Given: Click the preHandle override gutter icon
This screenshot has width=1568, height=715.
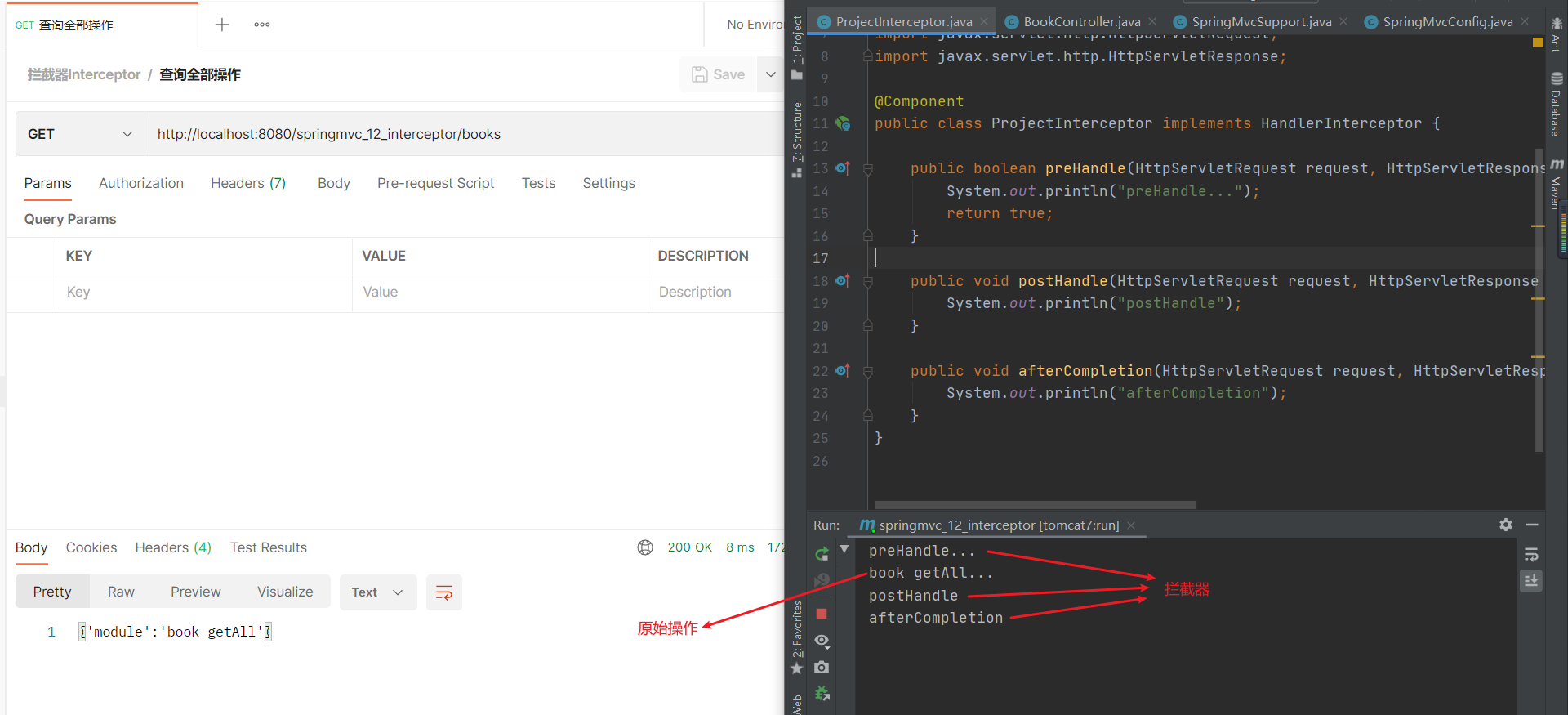Looking at the screenshot, I should click(843, 168).
